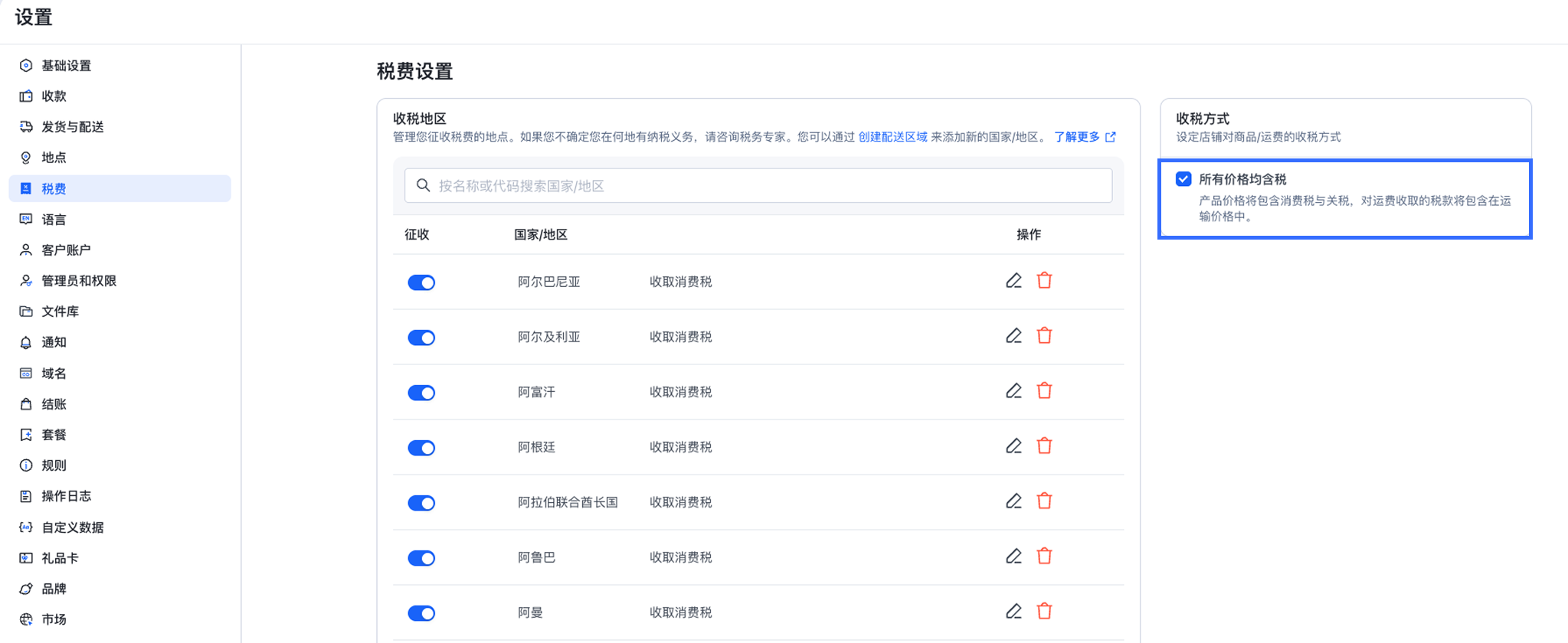Click the edit pencil for 阿尔及利亚
Viewport: 1568px width, 643px height.
pos(1013,336)
